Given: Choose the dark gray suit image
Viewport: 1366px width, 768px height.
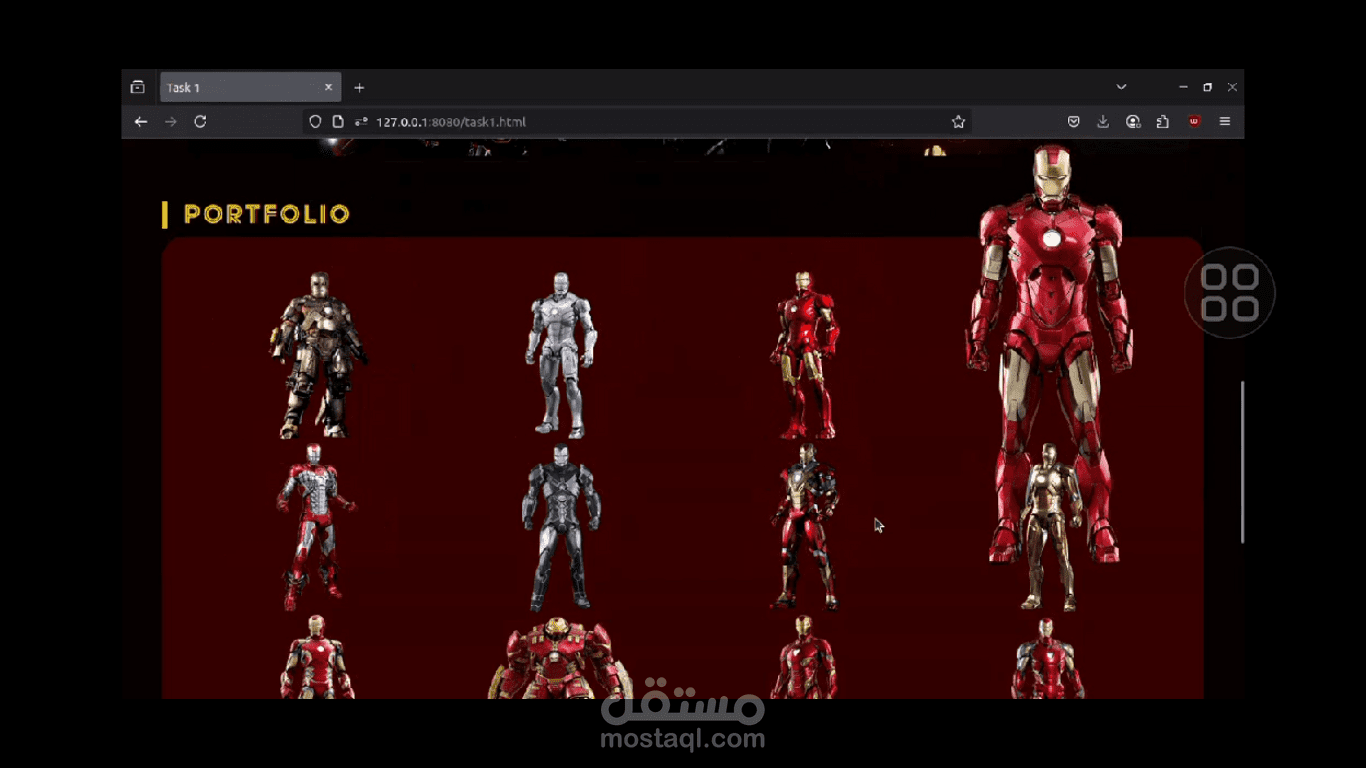Looking at the screenshot, I should tap(561, 527).
